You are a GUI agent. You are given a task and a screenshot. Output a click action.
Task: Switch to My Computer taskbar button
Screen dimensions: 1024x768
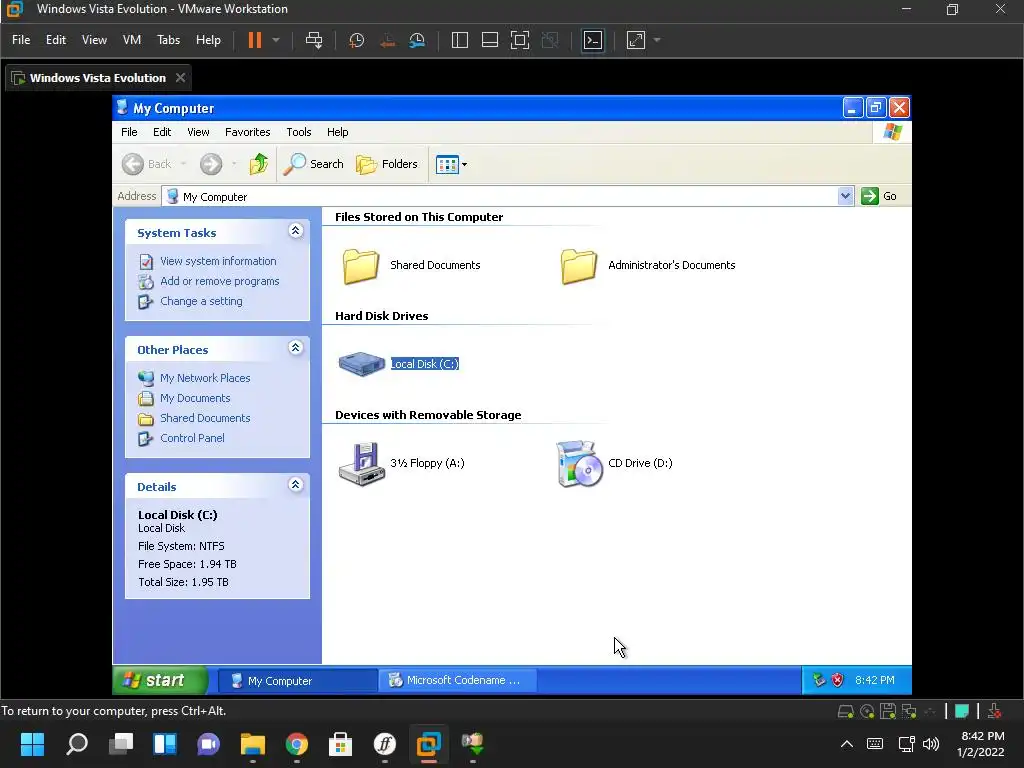pos(297,680)
